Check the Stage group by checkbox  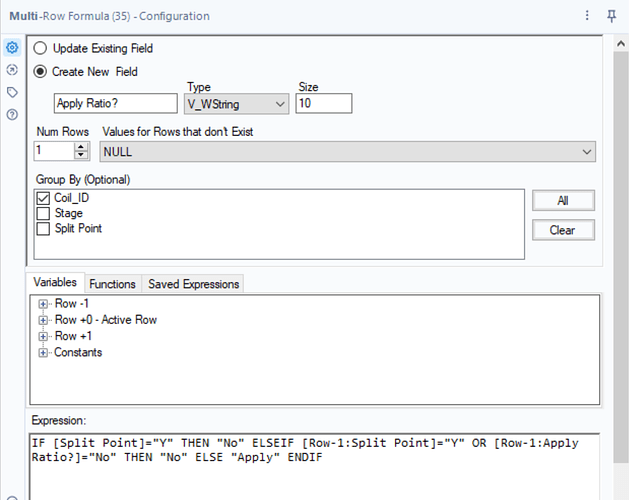click(43, 213)
